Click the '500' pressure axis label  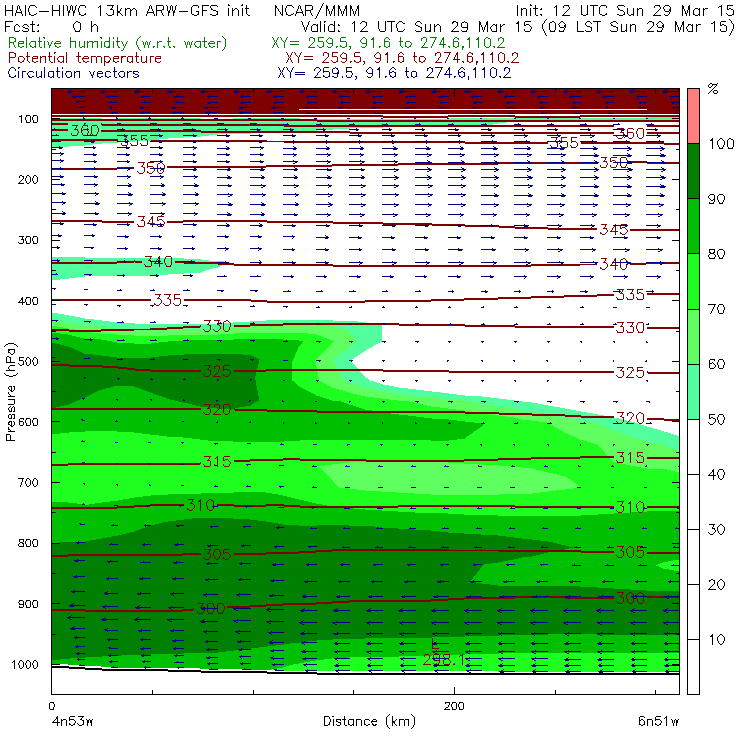(x=28, y=362)
